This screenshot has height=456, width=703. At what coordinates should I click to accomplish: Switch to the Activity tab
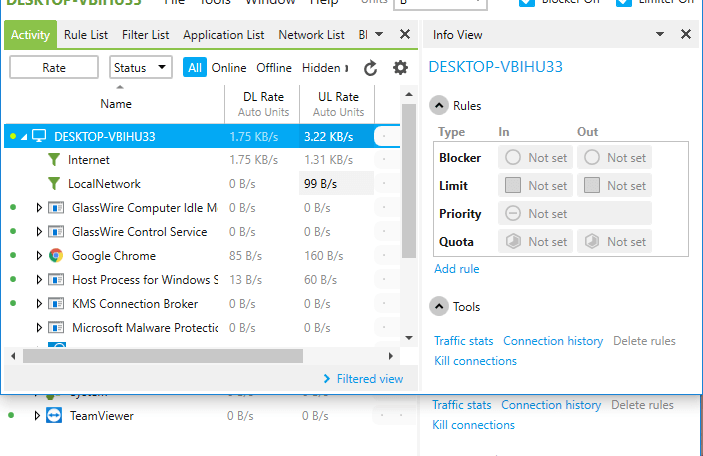click(x=30, y=35)
